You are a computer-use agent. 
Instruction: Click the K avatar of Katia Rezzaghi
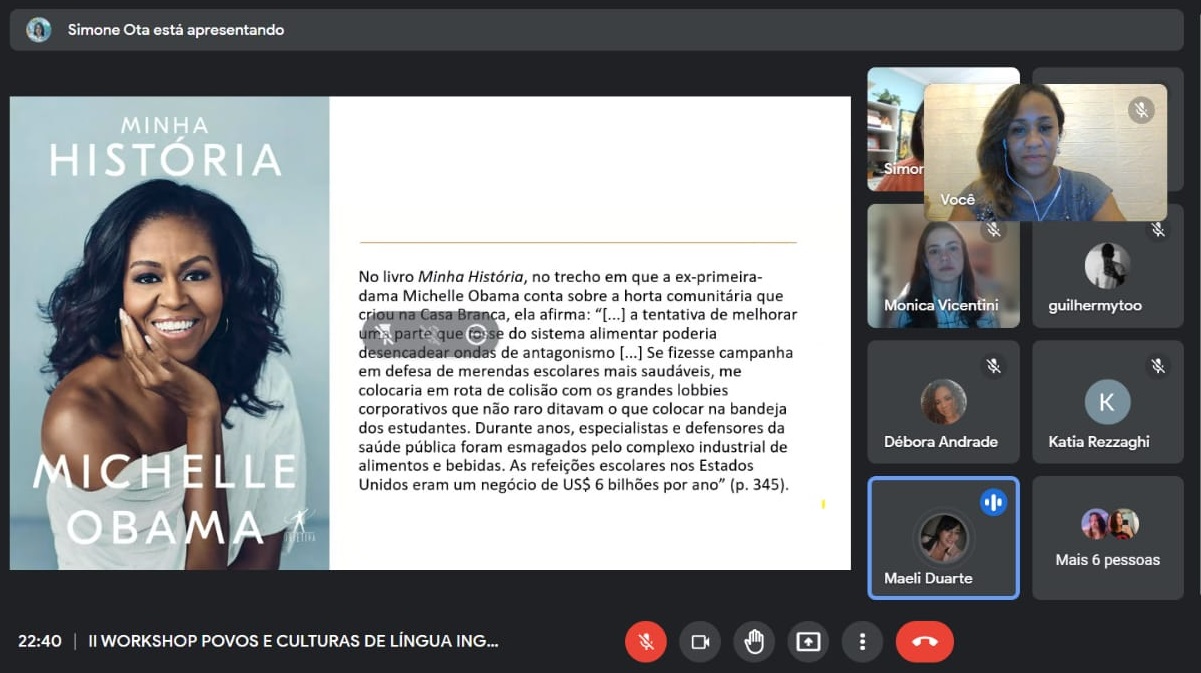click(x=1107, y=402)
